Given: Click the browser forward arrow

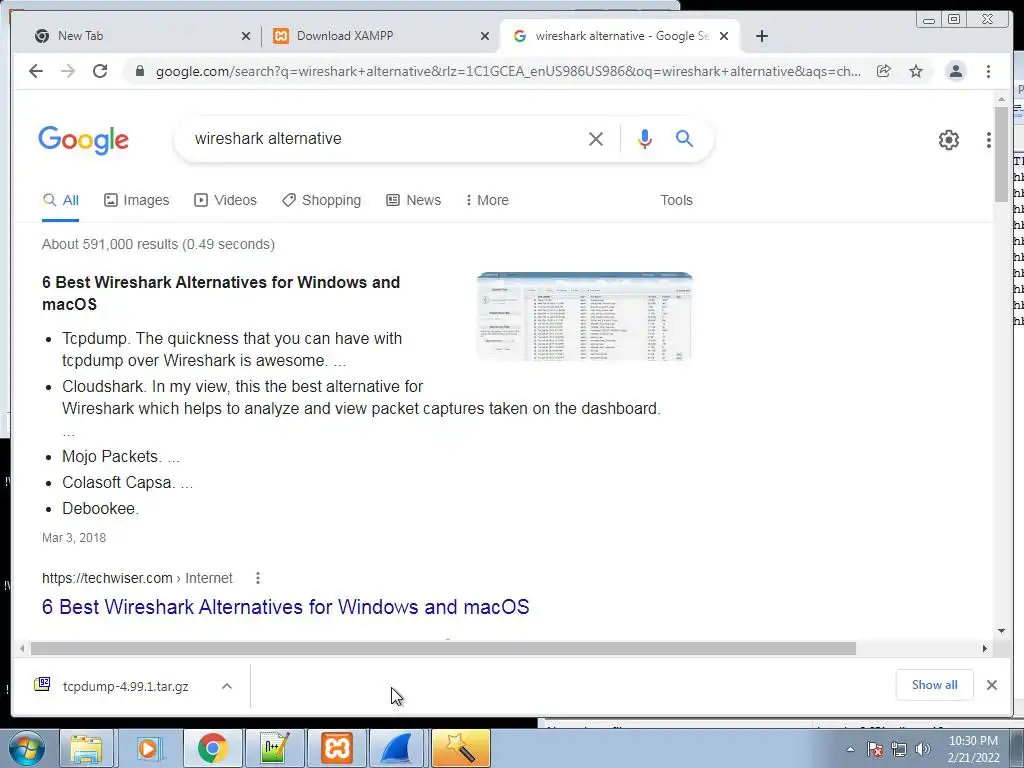Looking at the screenshot, I should [x=68, y=71].
